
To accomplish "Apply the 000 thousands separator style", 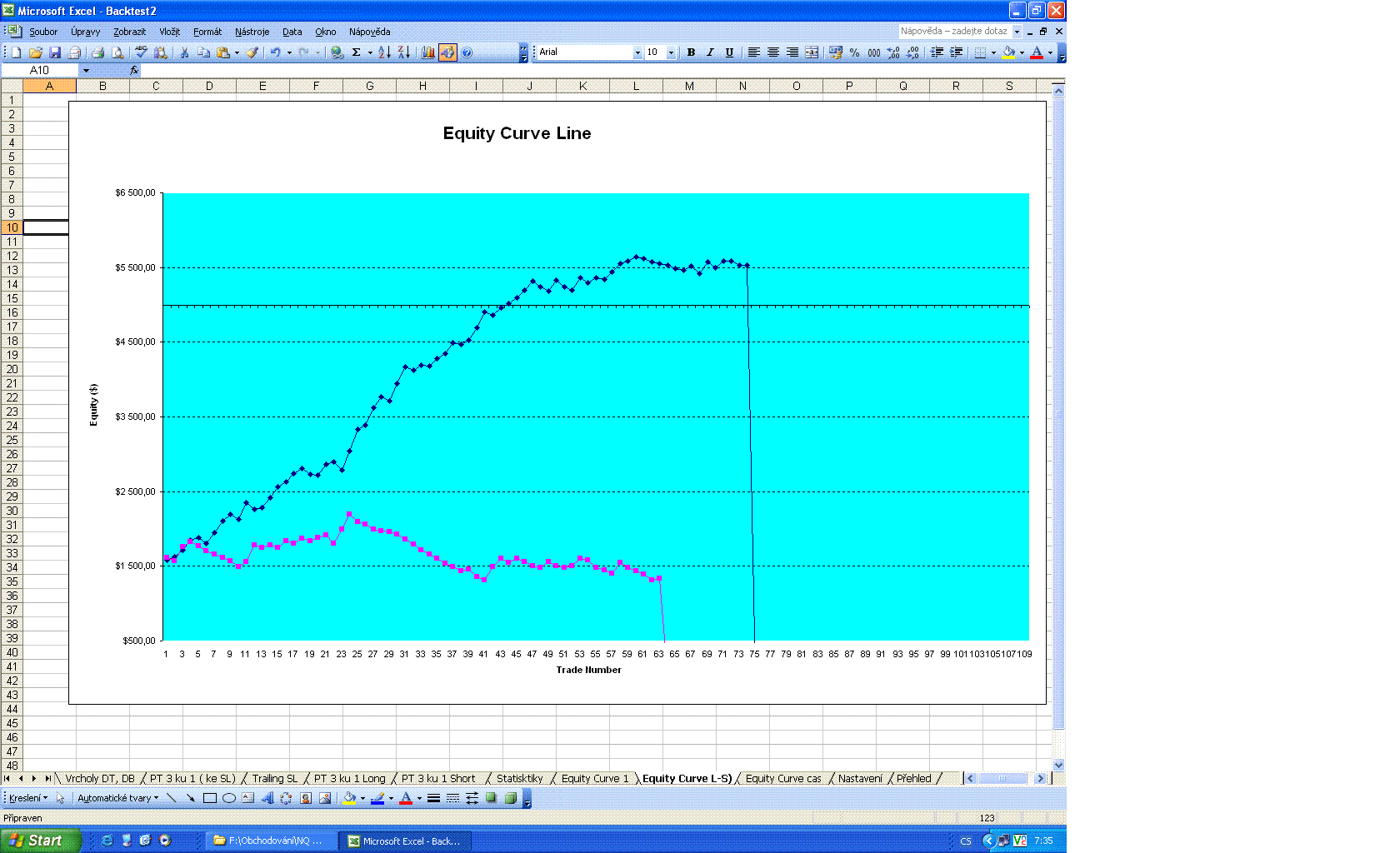I will click(873, 52).
